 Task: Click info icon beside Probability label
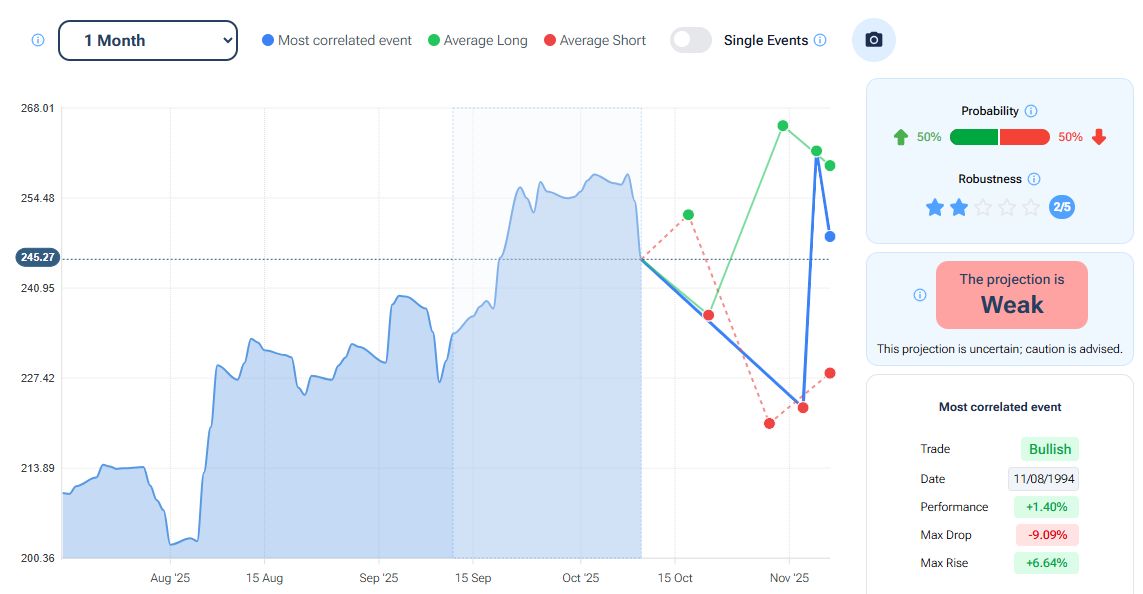click(1031, 111)
